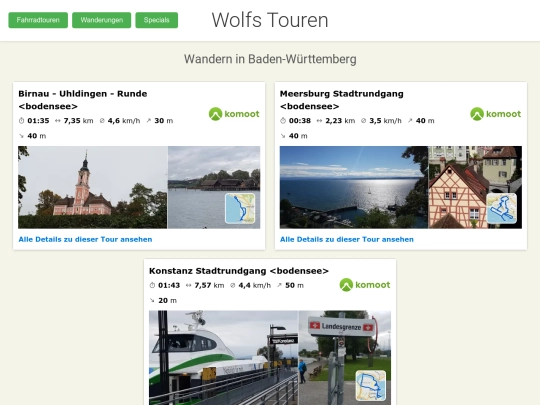Select the 20 m descent value
Image resolution: width=540 pixels, height=405 pixels.
click(x=167, y=300)
